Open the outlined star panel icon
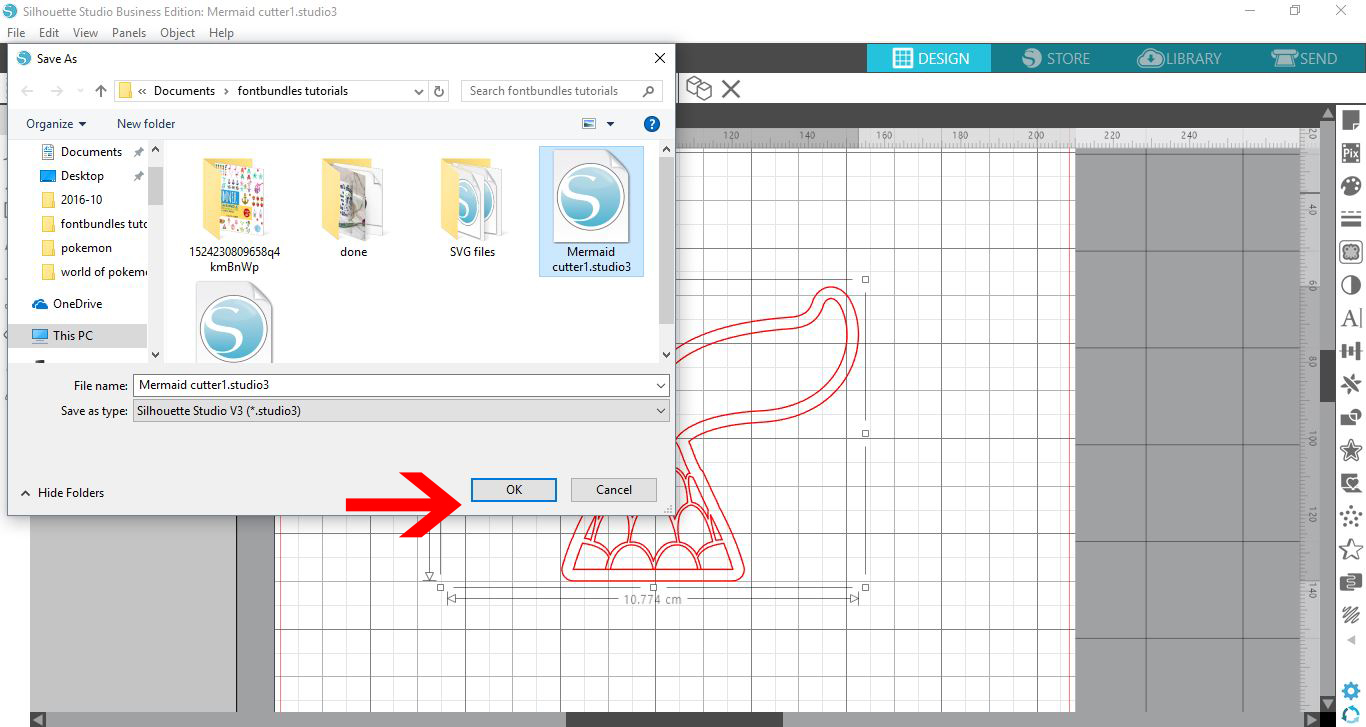1366x727 pixels. (x=1351, y=549)
